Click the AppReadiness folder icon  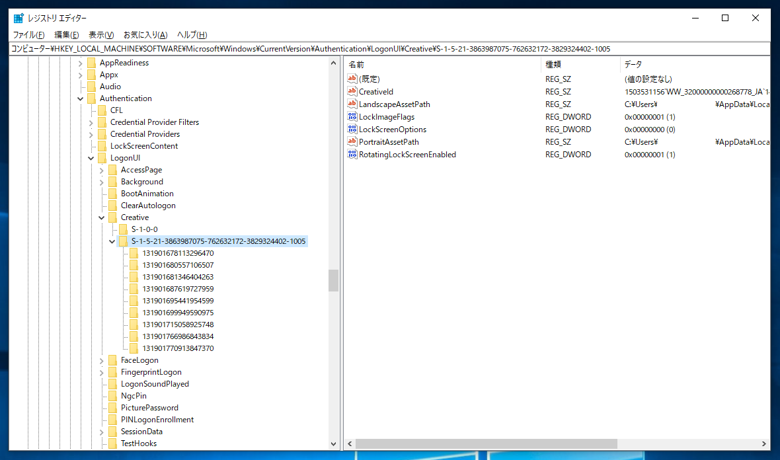(91, 63)
